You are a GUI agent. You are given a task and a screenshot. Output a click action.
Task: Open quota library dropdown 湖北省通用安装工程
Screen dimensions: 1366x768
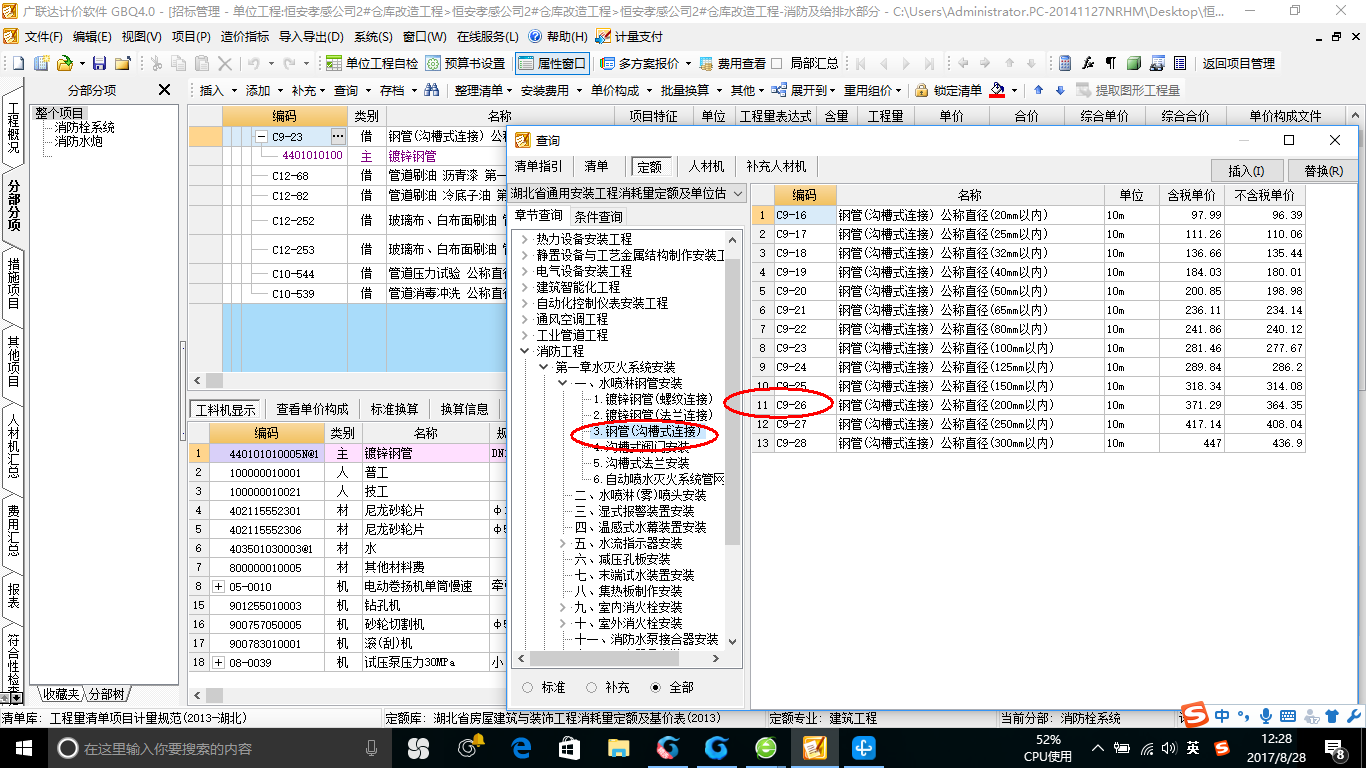[628, 193]
